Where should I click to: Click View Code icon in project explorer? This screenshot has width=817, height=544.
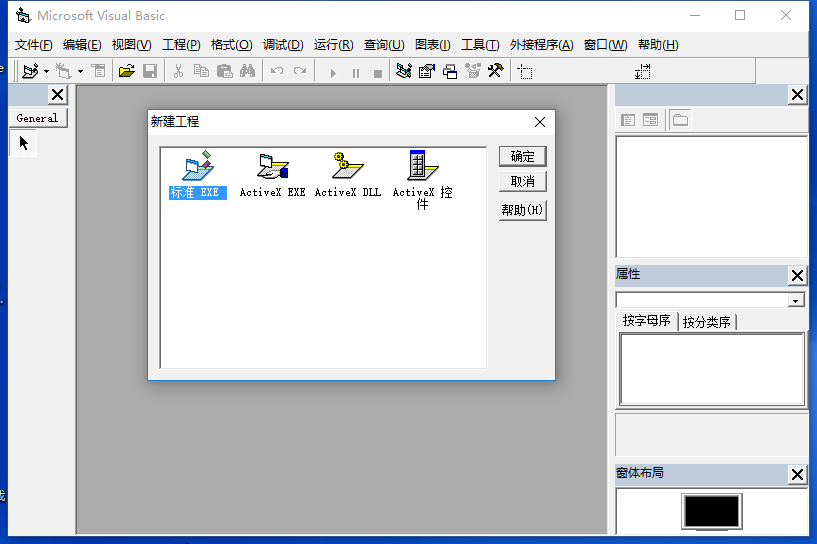click(628, 120)
